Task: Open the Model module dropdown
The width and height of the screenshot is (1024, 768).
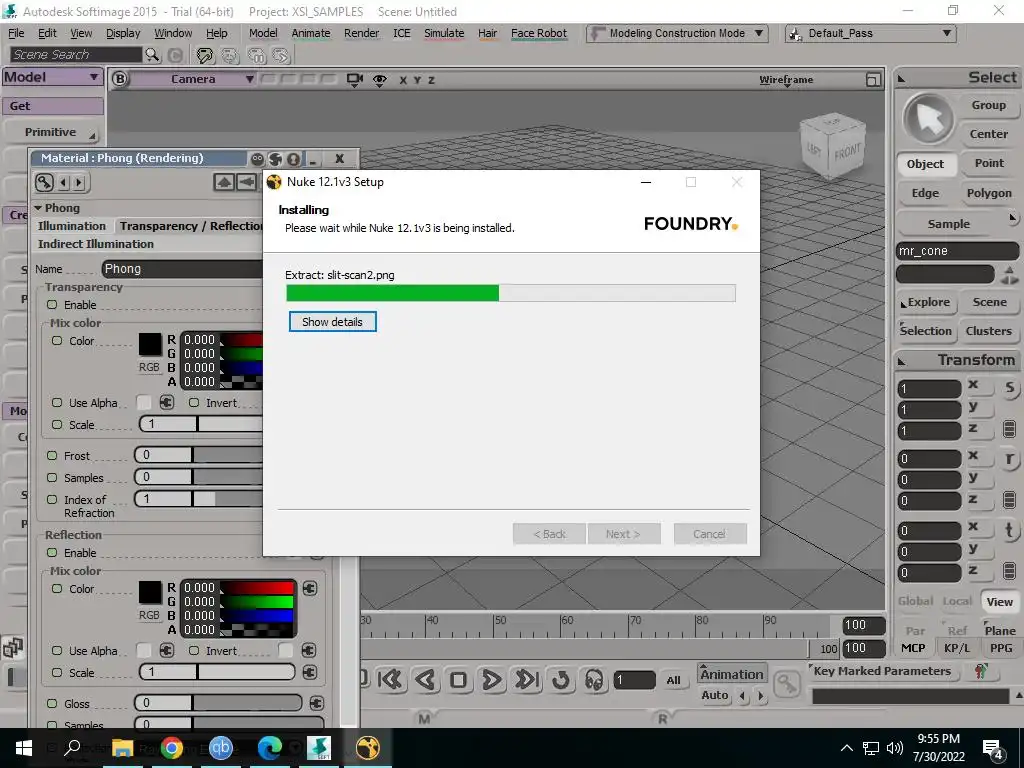Action: [52, 77]
